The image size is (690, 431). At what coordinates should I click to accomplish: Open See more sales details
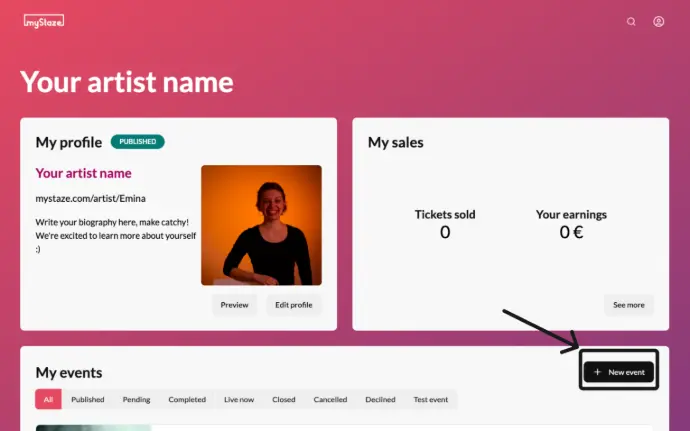tap(628, 305)
